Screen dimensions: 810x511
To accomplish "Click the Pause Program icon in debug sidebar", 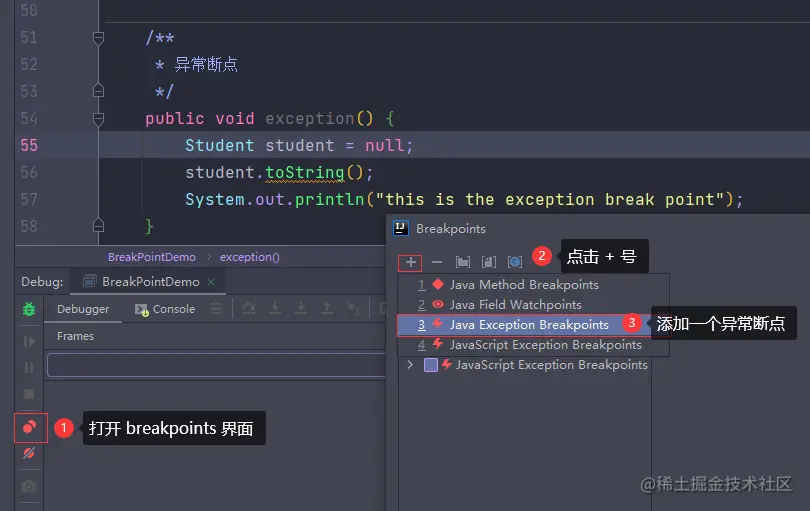I will pyautogui.click(x=29, y=367).
